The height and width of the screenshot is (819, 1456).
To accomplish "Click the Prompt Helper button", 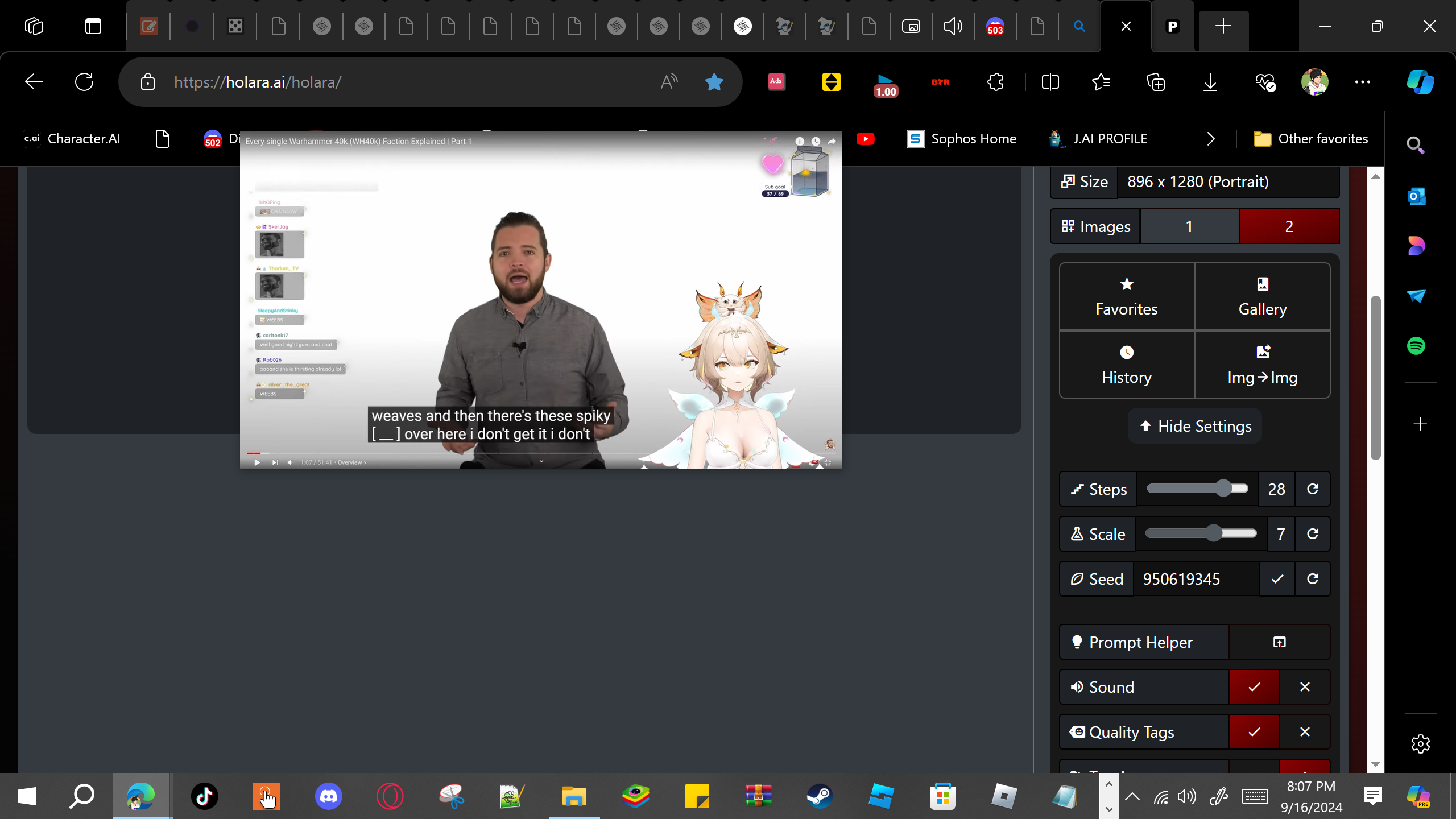I will [x=1144, y=642].
